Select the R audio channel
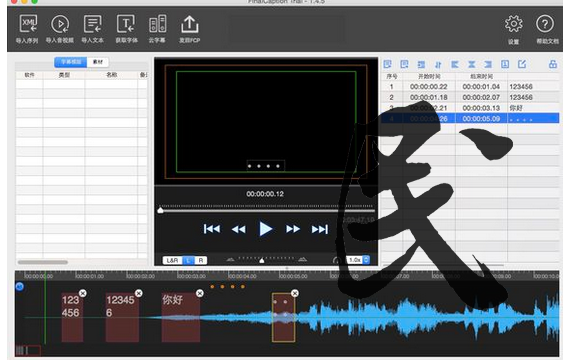Image resolution: width=563 pixels, height=360 pixels. (x=201, y=260)
